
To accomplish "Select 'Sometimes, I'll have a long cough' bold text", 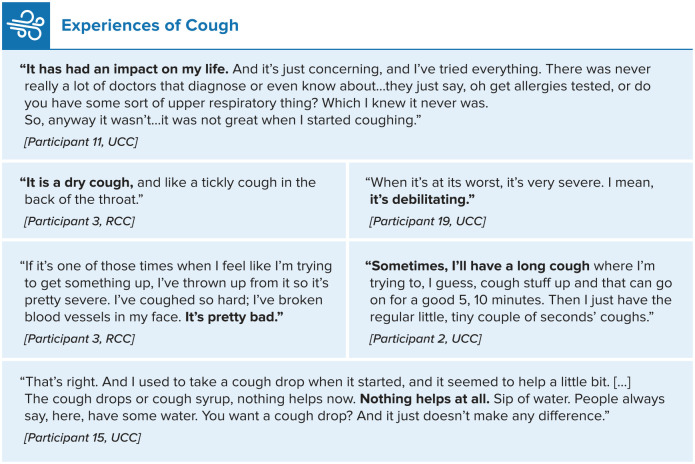I will point(477,266).
